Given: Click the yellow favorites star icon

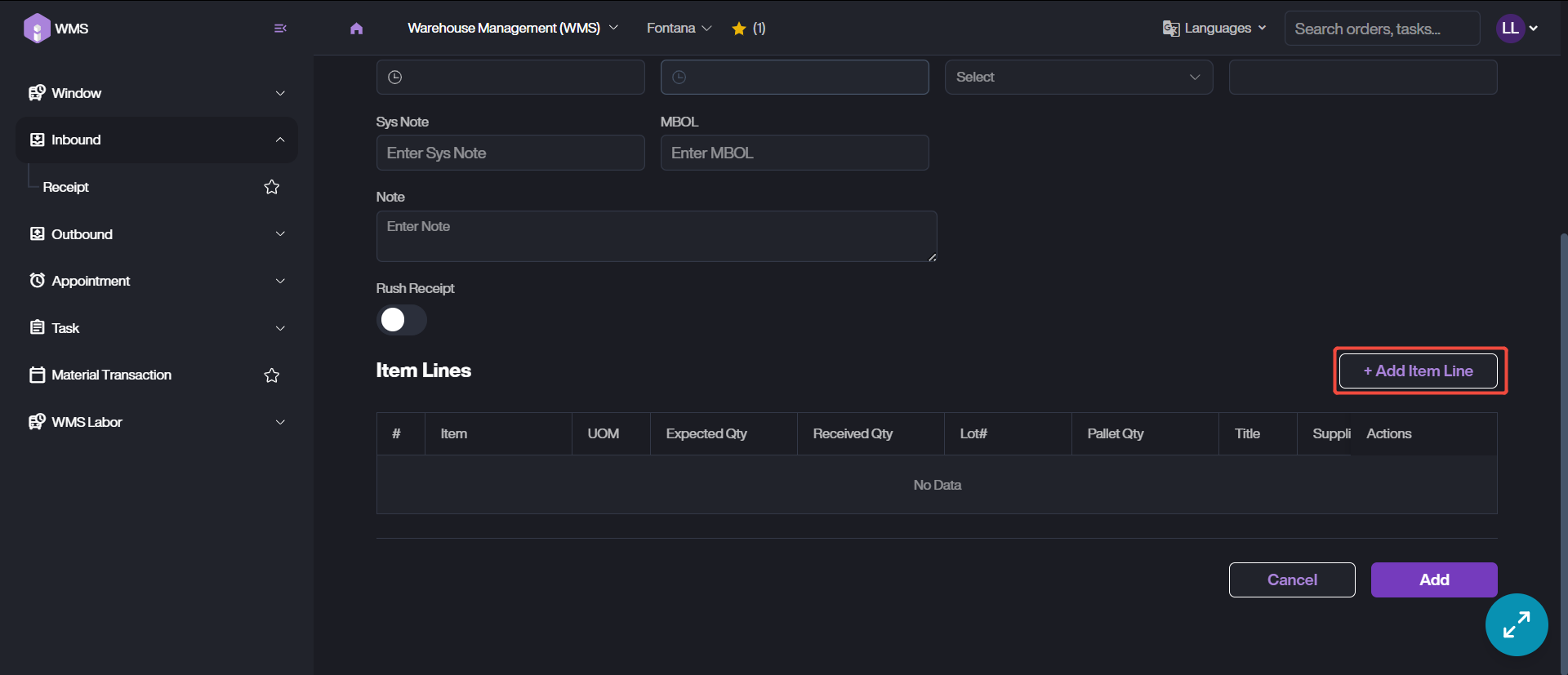Looking at the screenshot, I should pos(739,29).
